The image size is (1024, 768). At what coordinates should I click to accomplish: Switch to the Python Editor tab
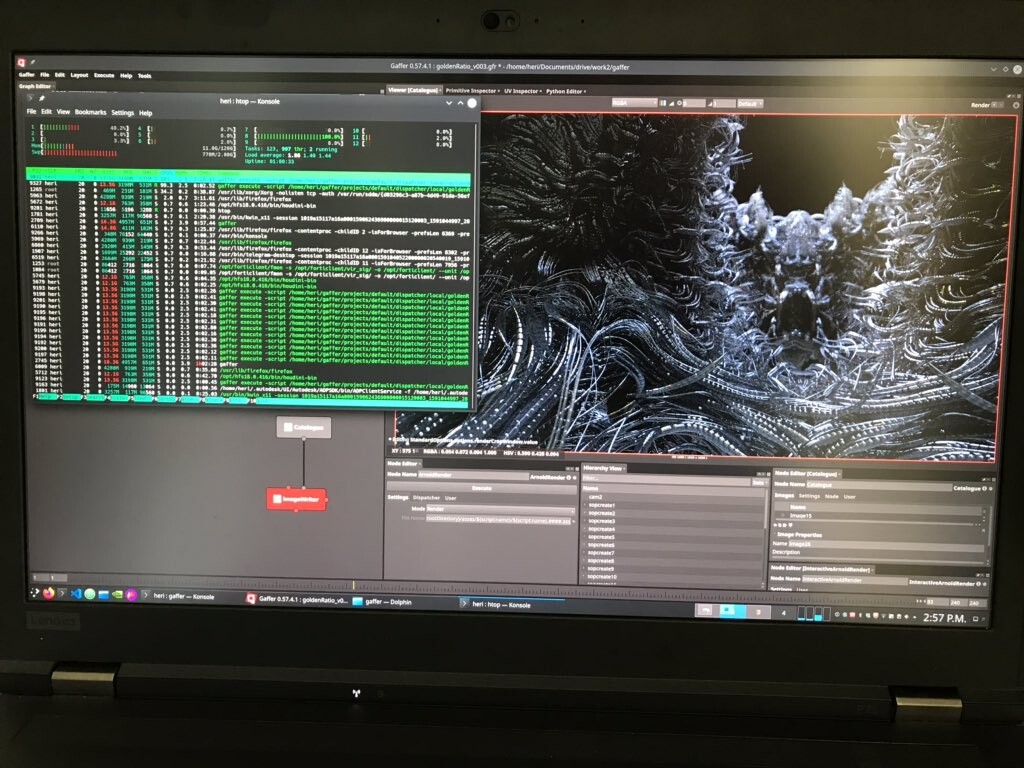565,91
